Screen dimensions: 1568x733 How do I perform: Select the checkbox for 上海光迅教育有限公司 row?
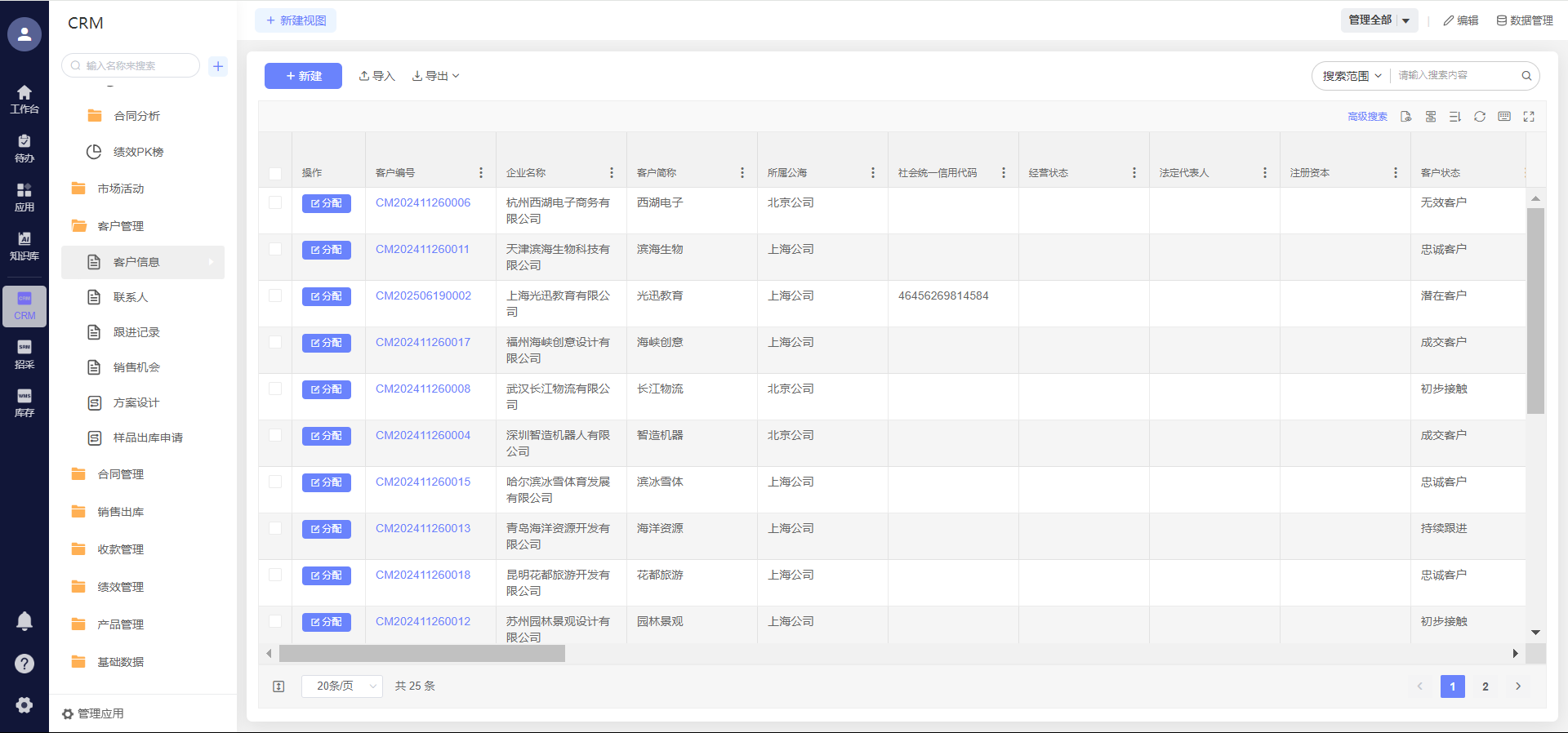click(275, 295)
